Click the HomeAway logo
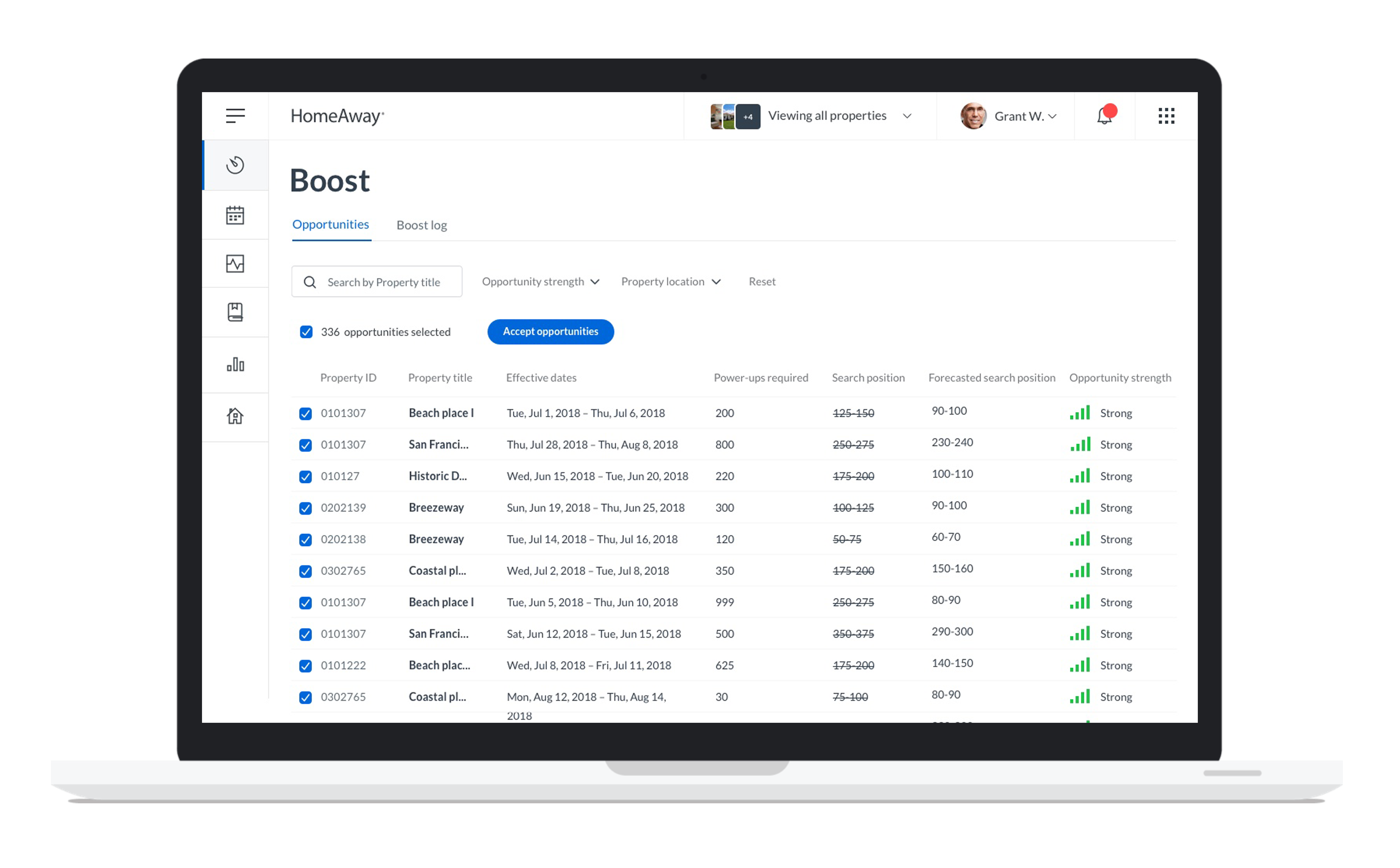The width and height of the screenshot is (1400, 868). click(x=337, y=116)
